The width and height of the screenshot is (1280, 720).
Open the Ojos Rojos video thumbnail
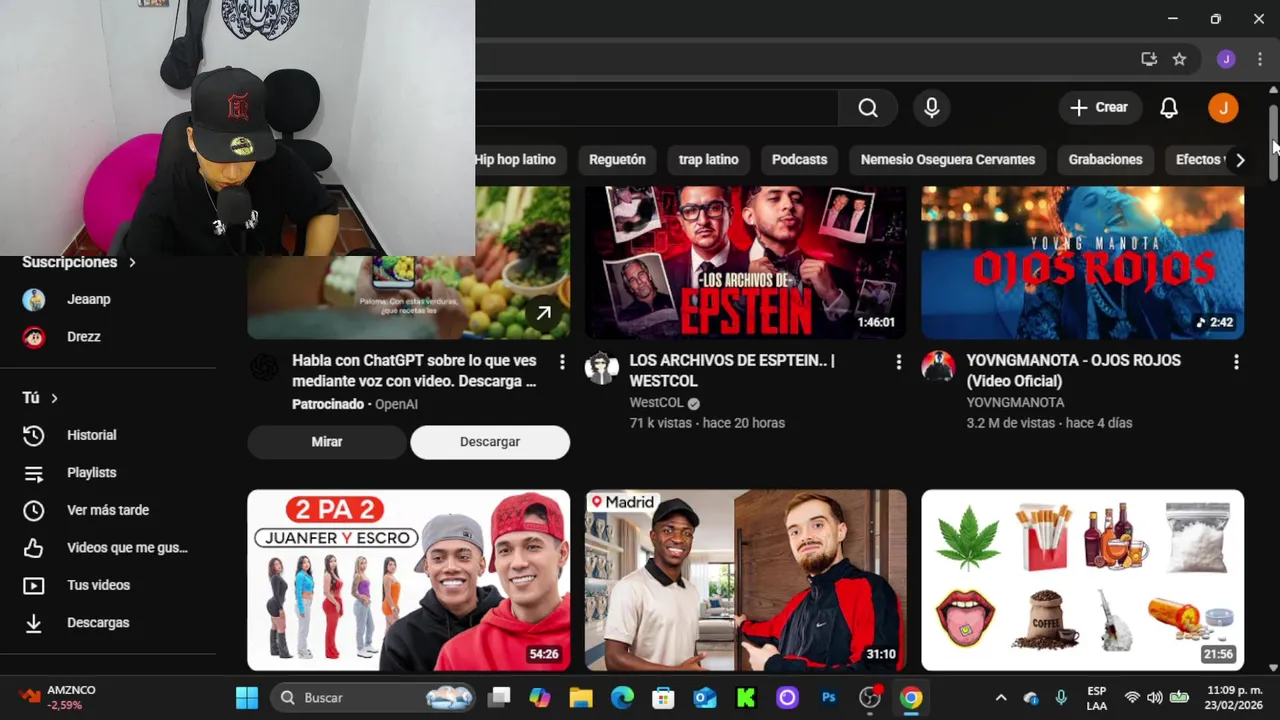[1083, 263]
